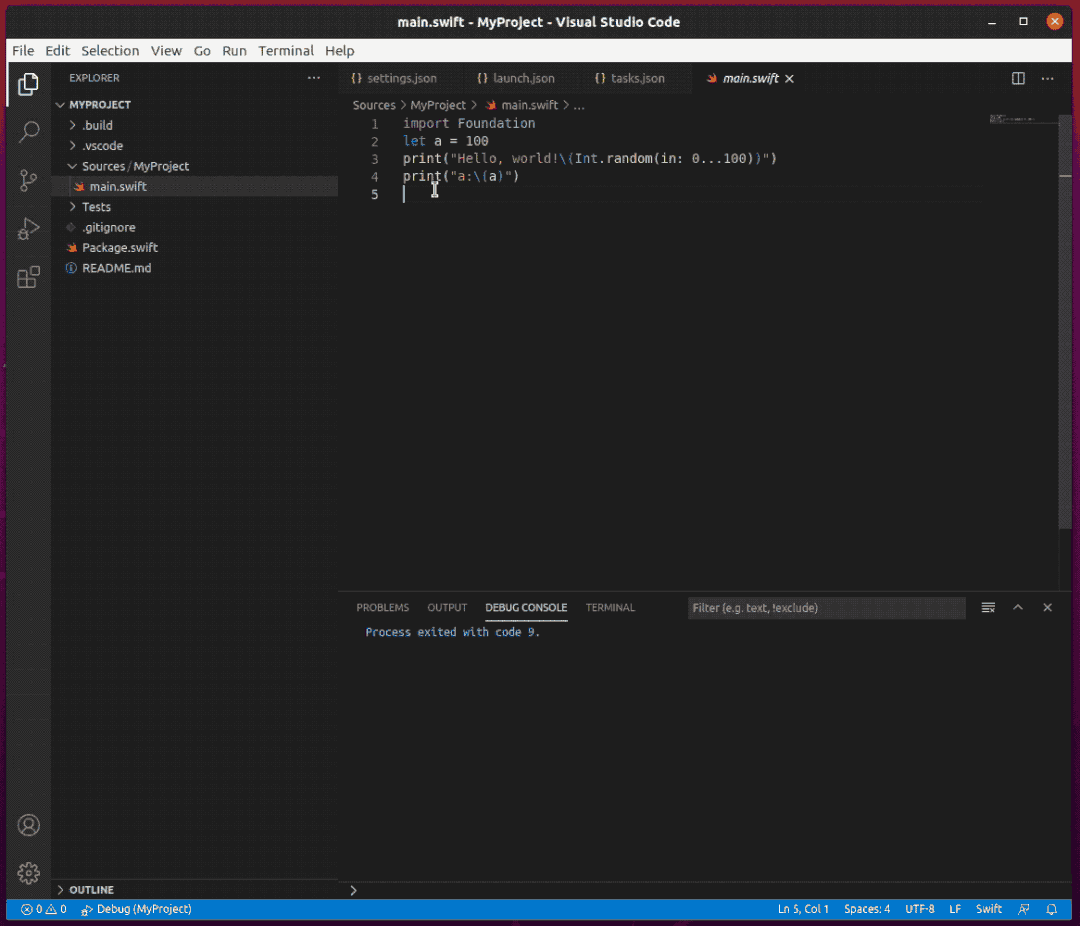Click the breadcrumb ellipsis symbol item
The height and width of the screenshot is (926, 1080).
pyautogui.click(x=579, y=105)
